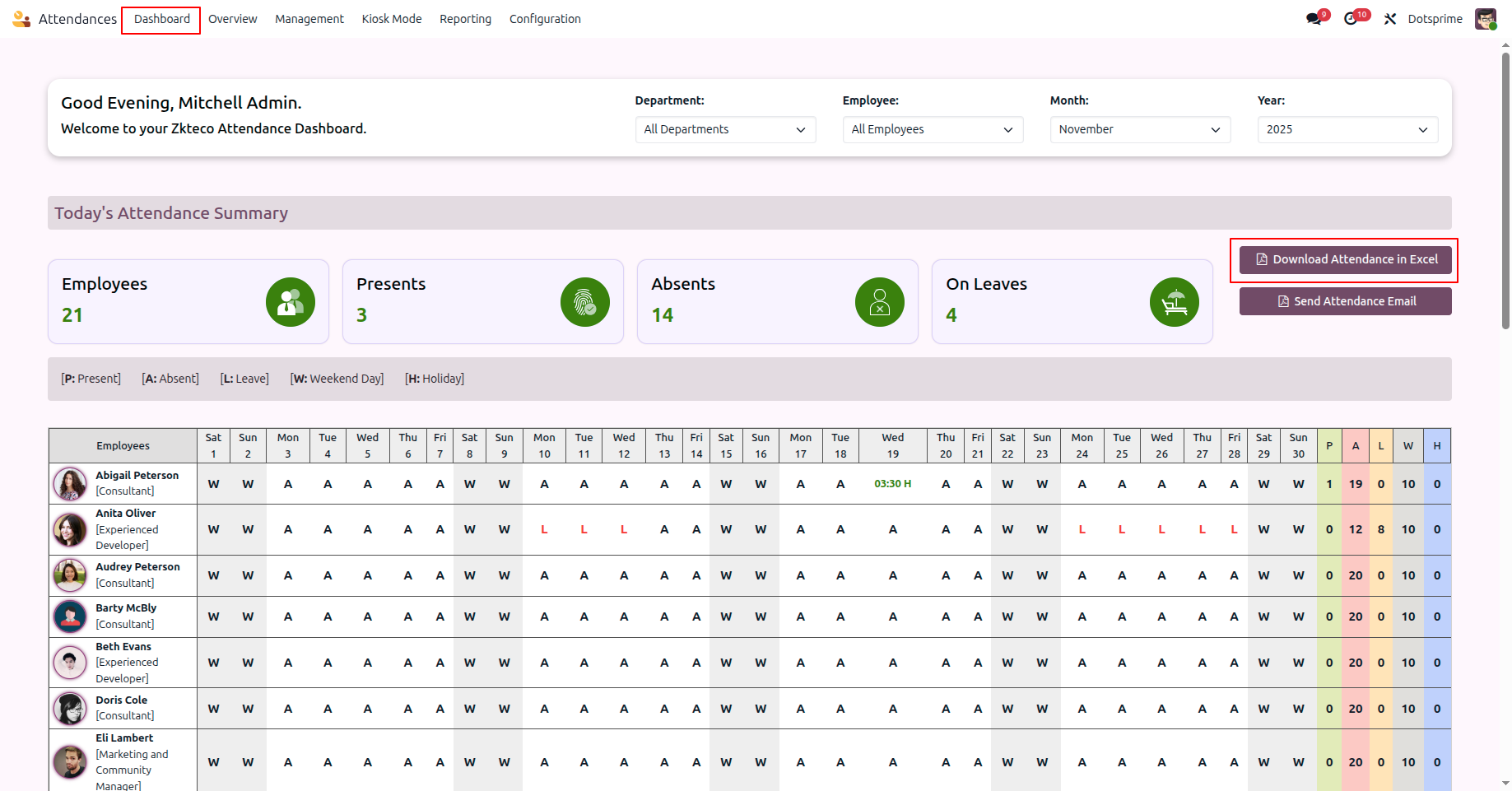Open the Employee filter dropdown
1512x791 pixels.
pos(932,130)
